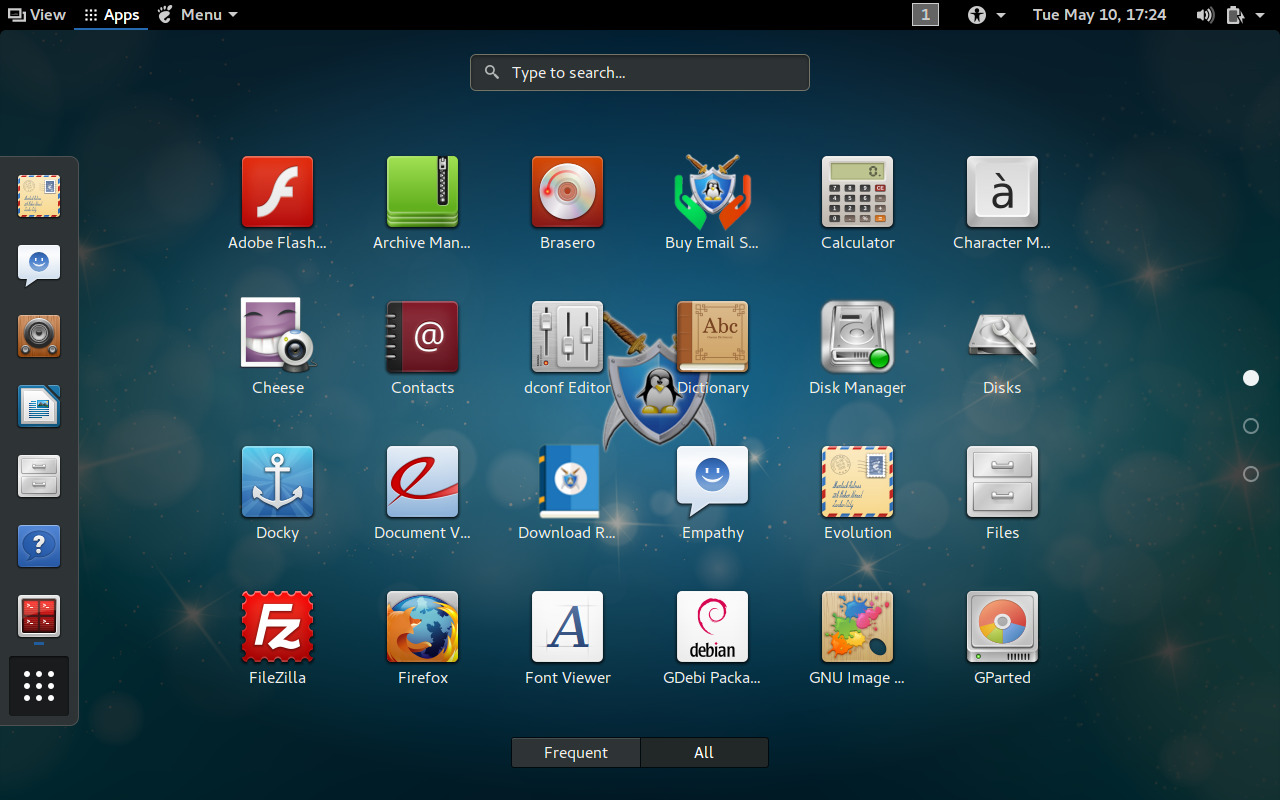Switch to All apps view
Viewport: 1280px width, 800px height.
[704, 752]
